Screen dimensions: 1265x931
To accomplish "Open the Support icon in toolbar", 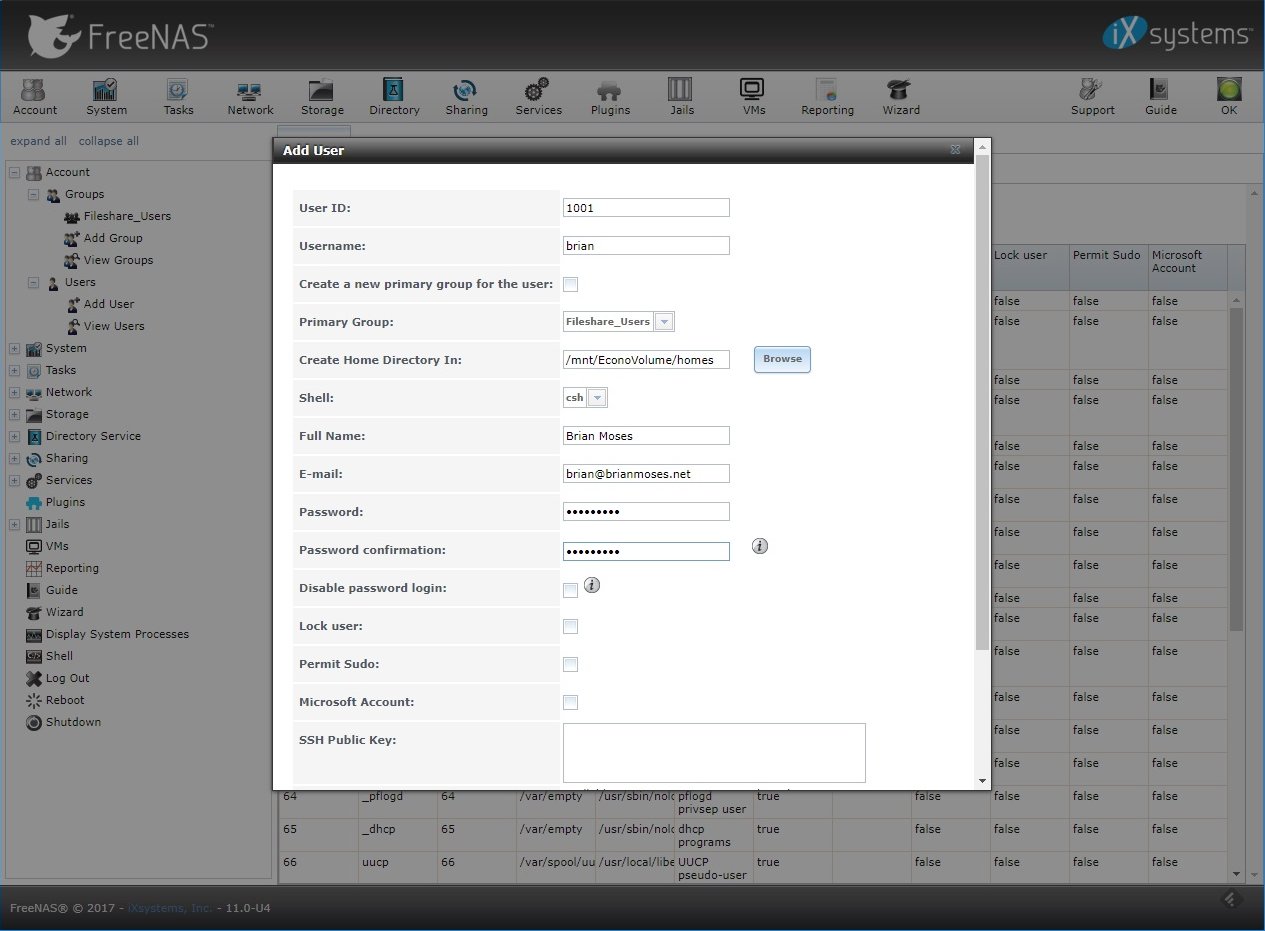I will (x=1092, y=97).
